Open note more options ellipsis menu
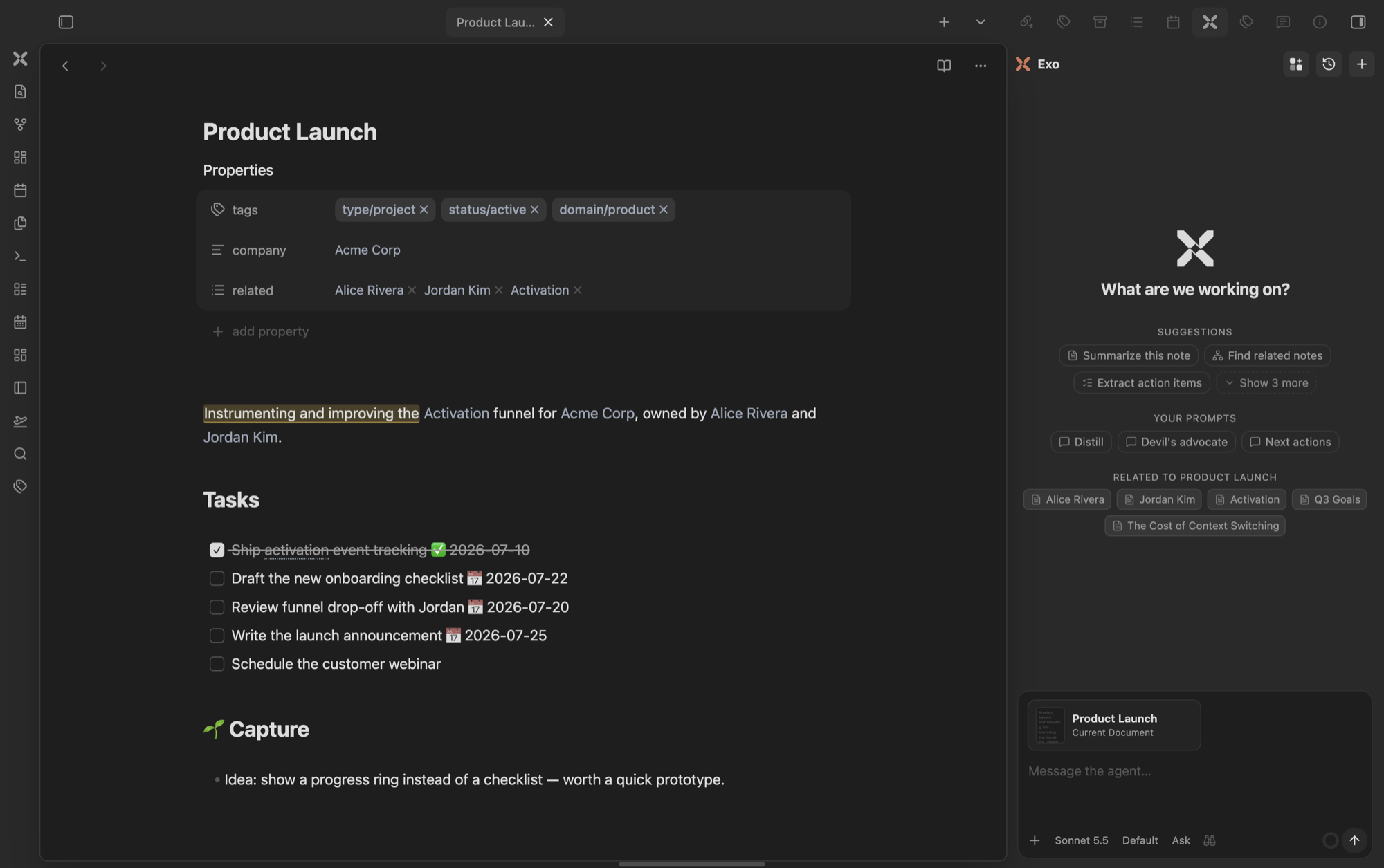This screenshot has width=1384, height=868. click(981, 66)
